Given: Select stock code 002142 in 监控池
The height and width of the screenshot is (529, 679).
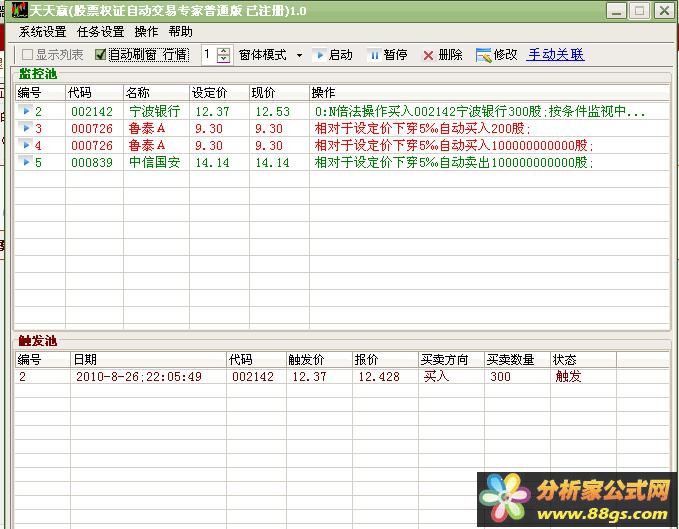Looking at the screenshot, I should [x=92, y=112].
